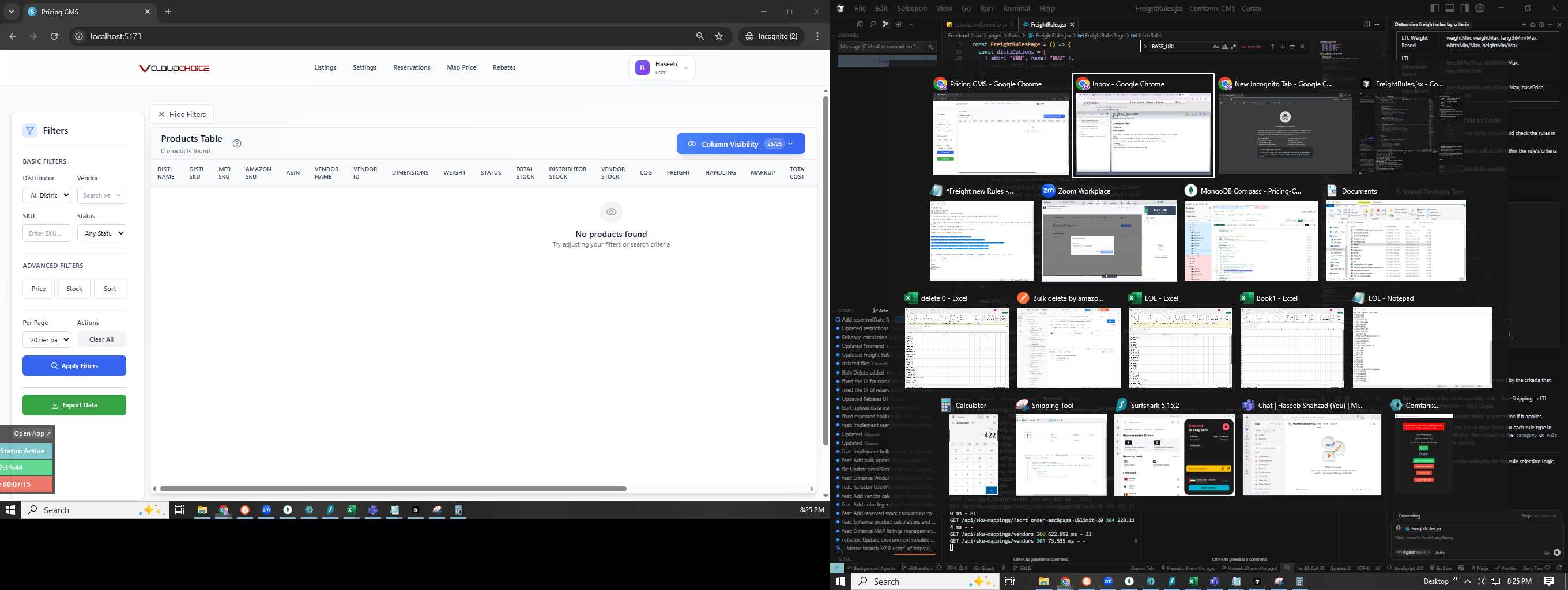Toggle secondary sidebar in Cursor title bar
The image size is (1568, 590).
1464,8
